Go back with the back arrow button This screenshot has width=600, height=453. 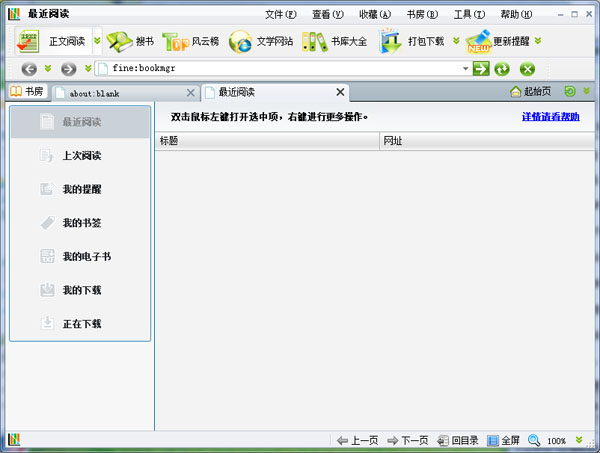[29, 69]
